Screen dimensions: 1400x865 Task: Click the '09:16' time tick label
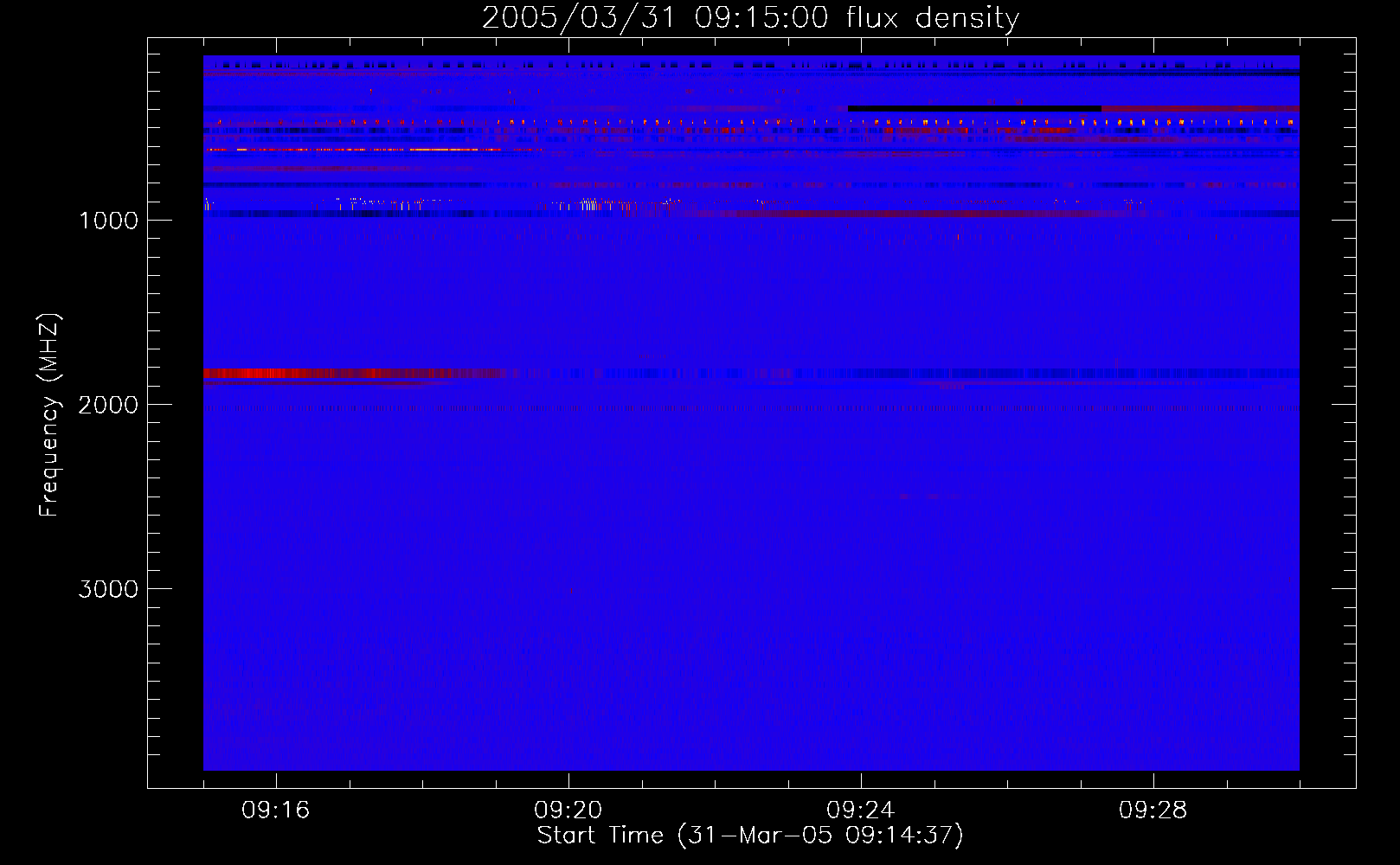276,811
